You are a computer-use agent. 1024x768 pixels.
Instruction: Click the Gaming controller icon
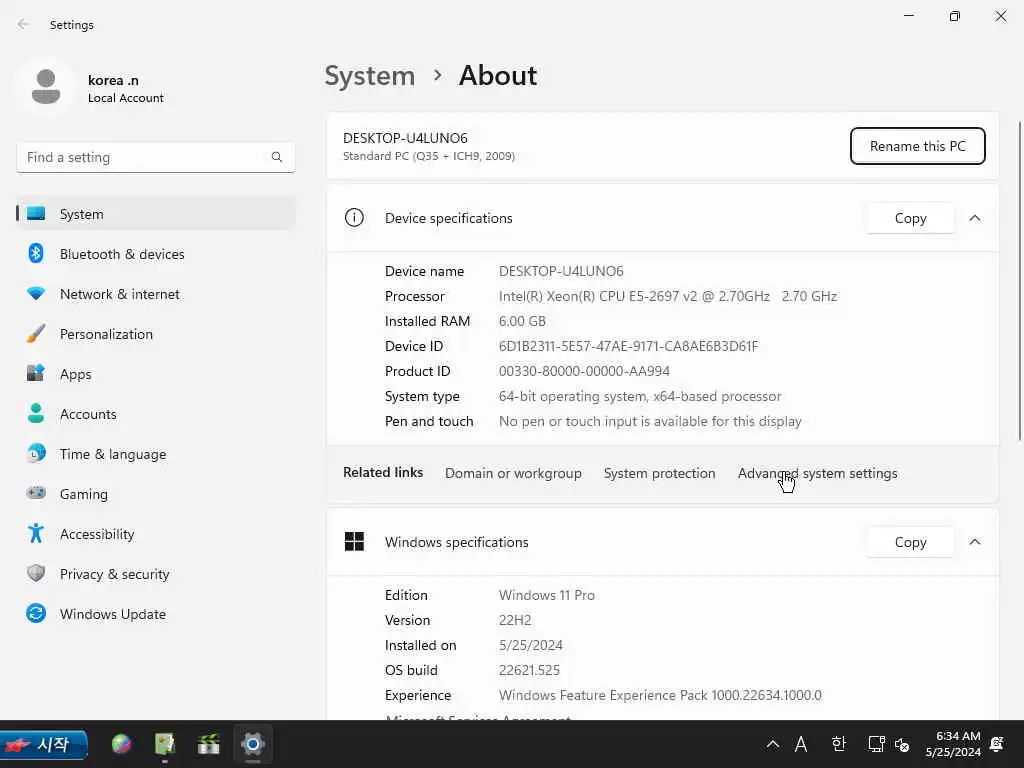click(x=36, y=493)
